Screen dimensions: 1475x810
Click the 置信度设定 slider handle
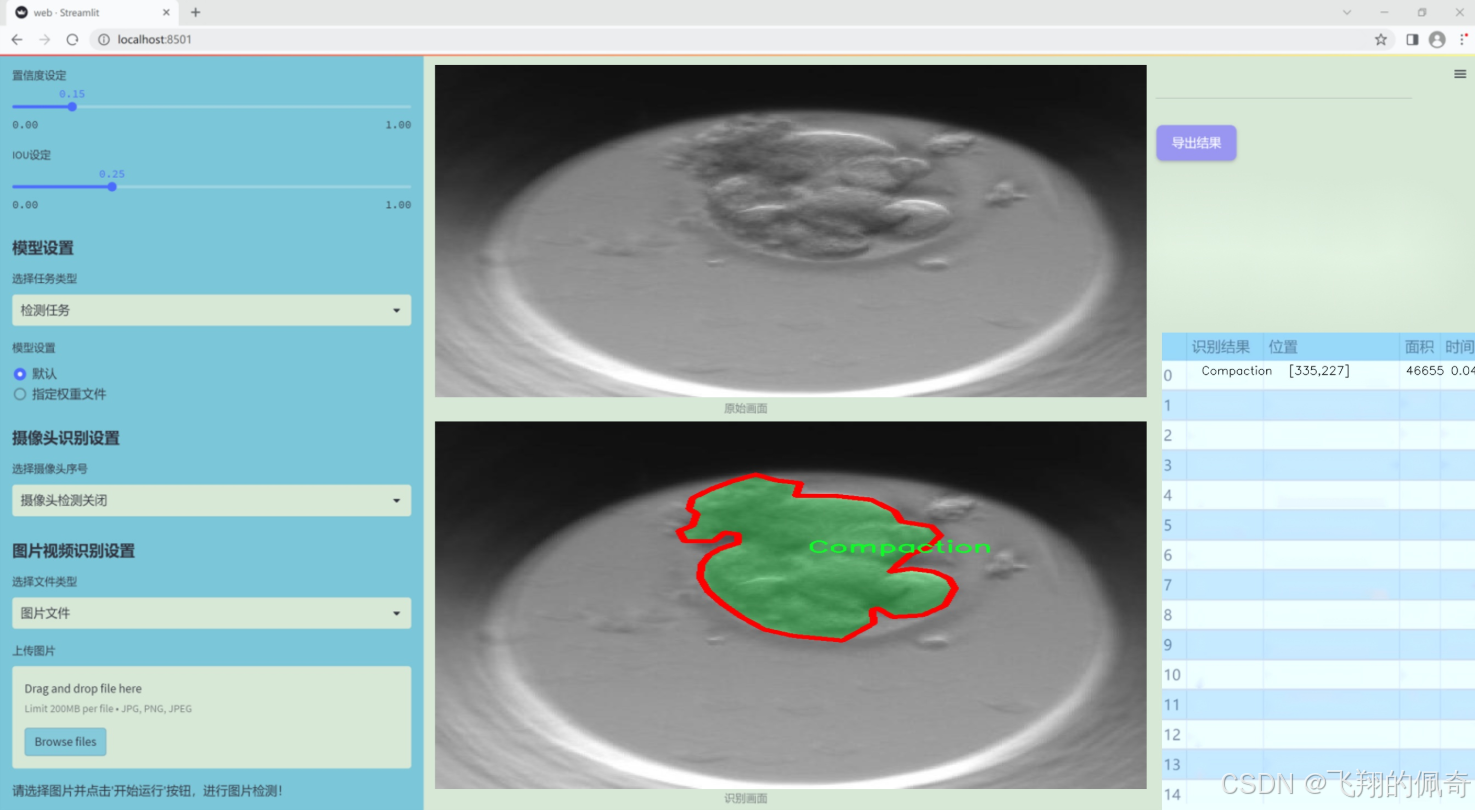pyautogui.click(x=72, y=106)
